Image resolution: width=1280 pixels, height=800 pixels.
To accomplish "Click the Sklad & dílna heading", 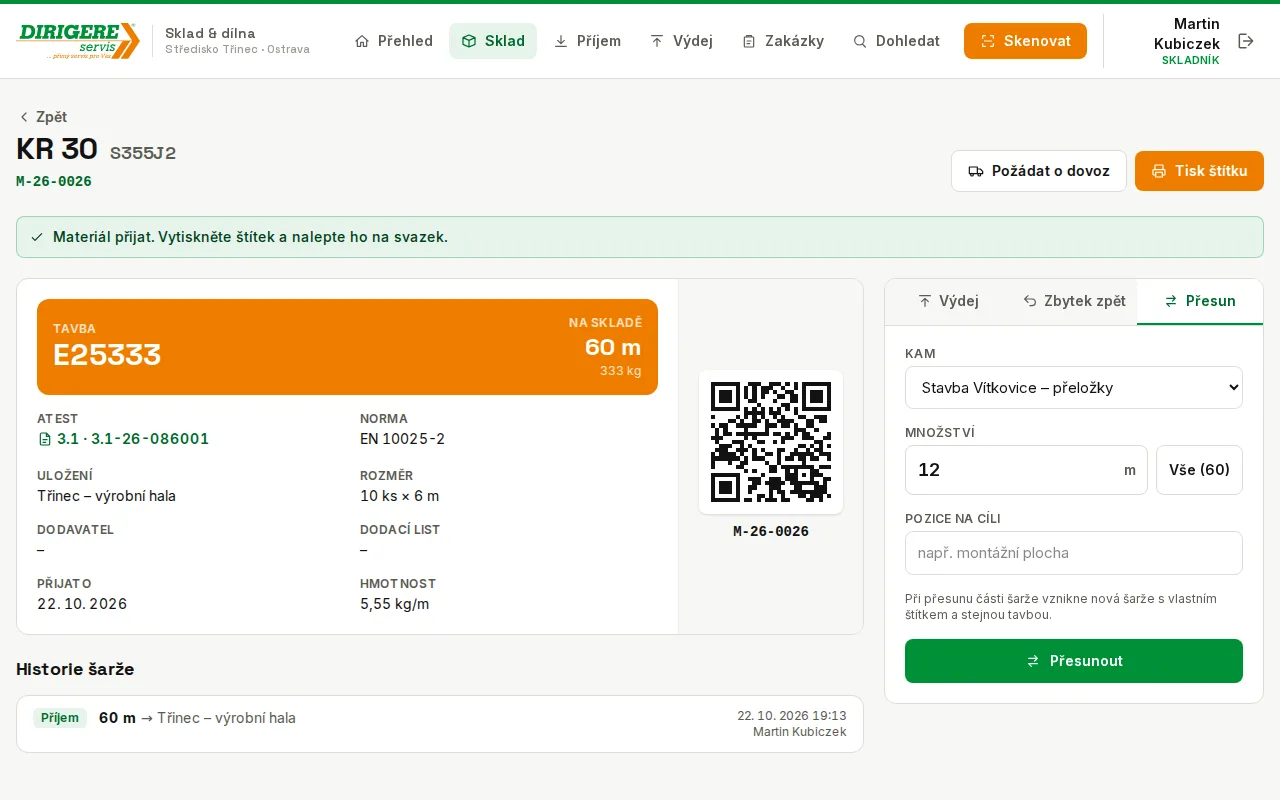I will pos(210,33).
